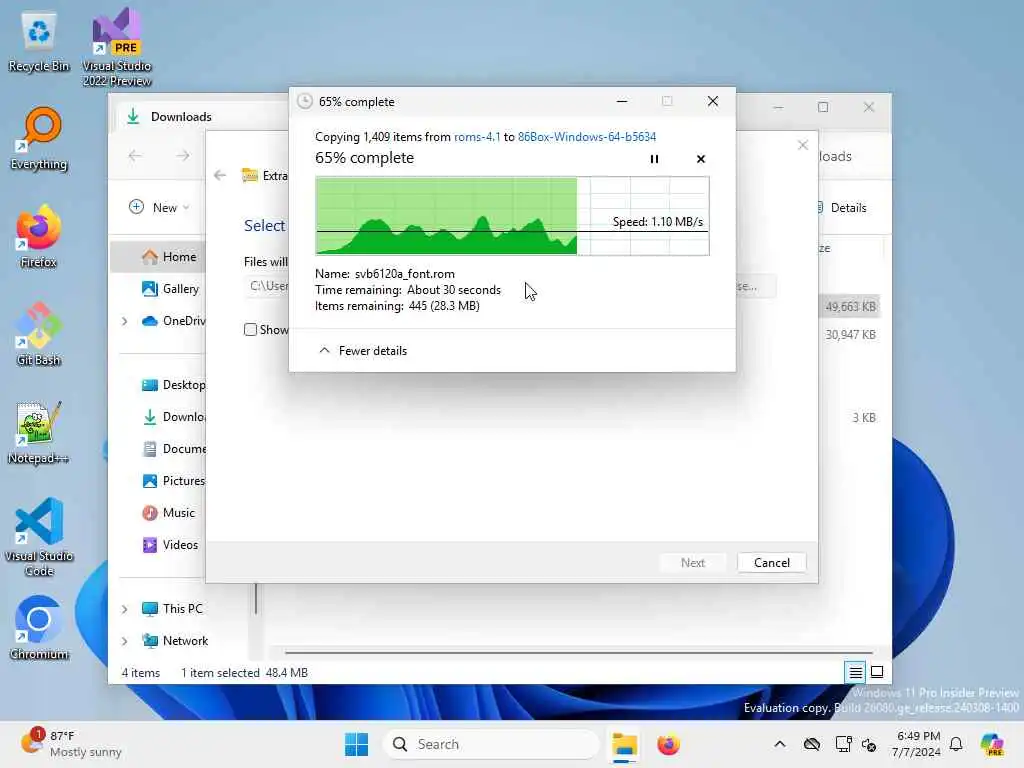Image resolution: width=1024 pixels, height=768 pixels.
Task: Toggle the Show extracted files checkbox
Action: coord(251,330)
